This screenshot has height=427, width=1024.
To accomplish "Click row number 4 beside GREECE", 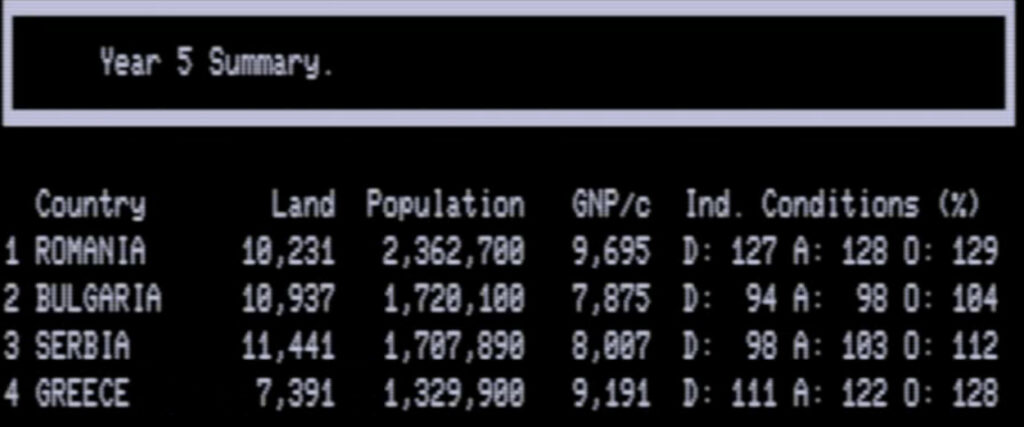I will tap(11, 393).
